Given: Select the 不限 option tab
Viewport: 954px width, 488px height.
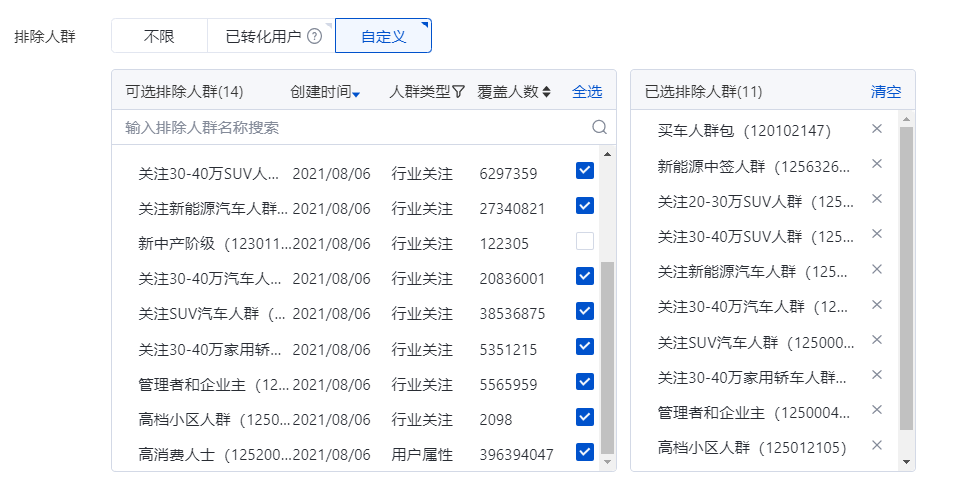Looking at the screenshot, I should coord(159,36).
